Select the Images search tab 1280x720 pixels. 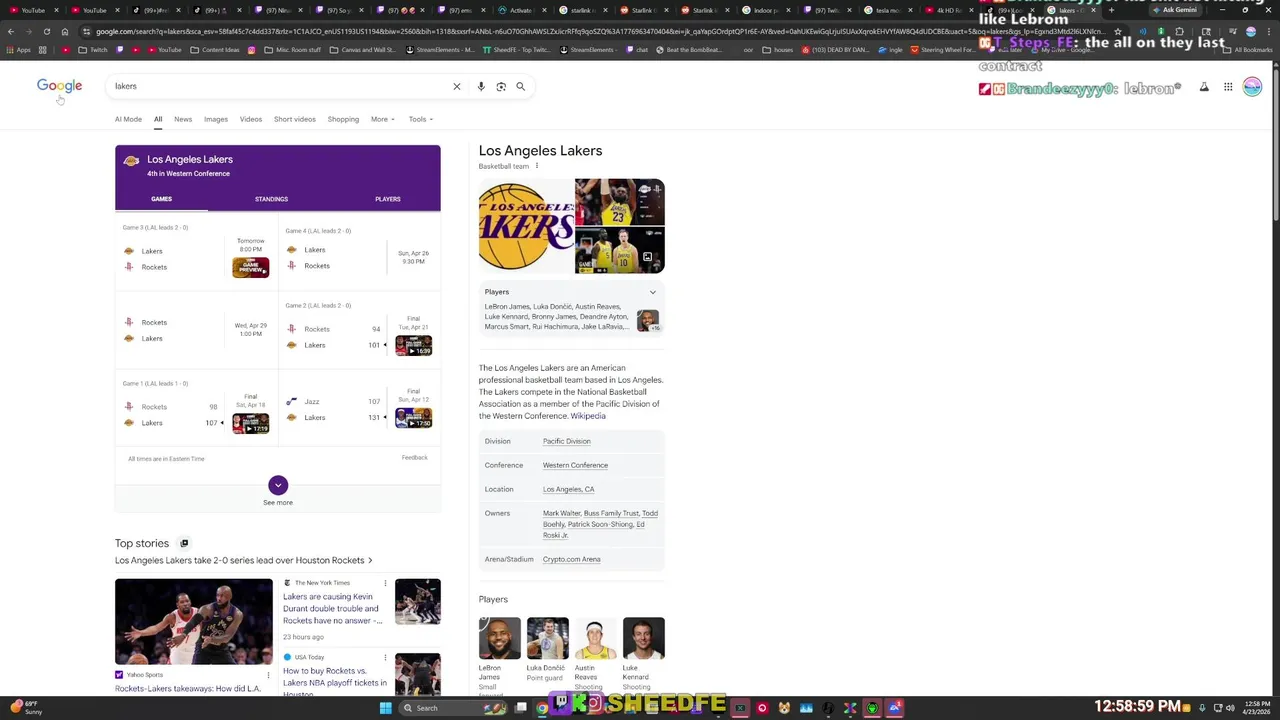216,119
